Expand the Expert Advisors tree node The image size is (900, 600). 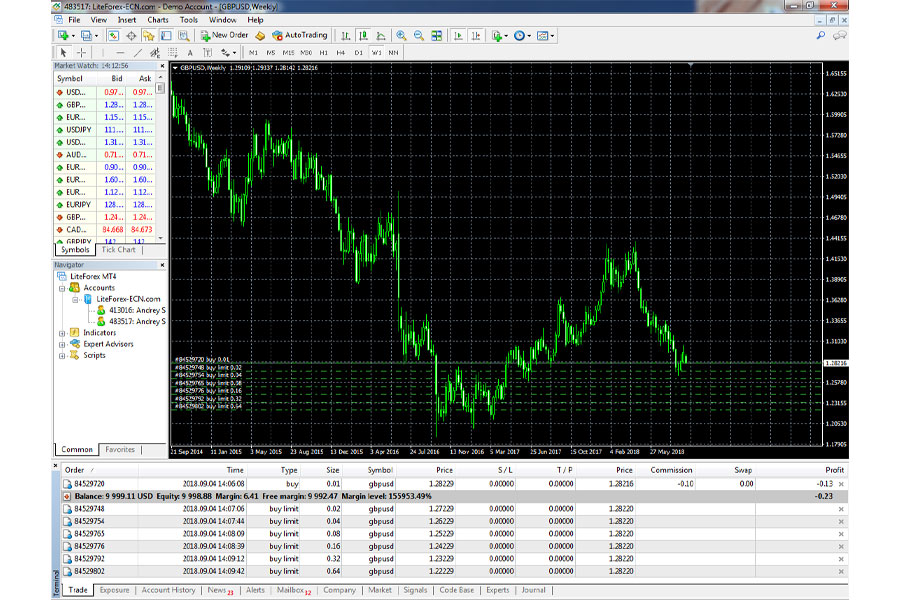(x=62, y=344)
